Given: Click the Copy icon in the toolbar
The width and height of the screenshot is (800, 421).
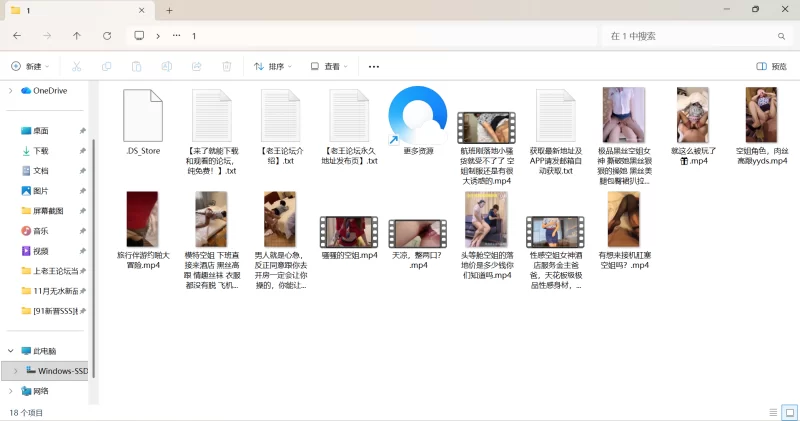Looking at the screenshot, I should 106,66.
